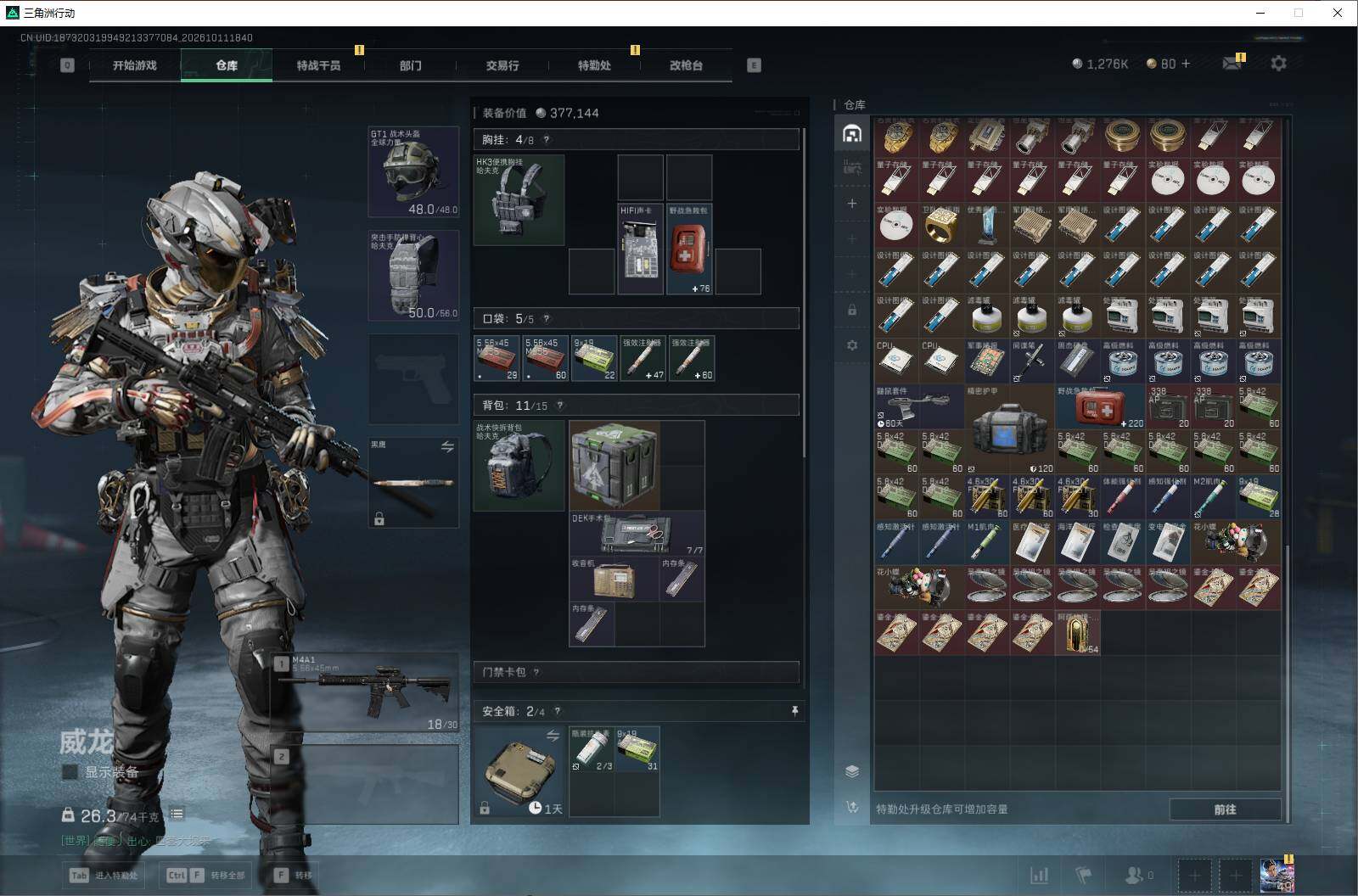Toggle the 显示装备 checkbox

click(70, 772)
